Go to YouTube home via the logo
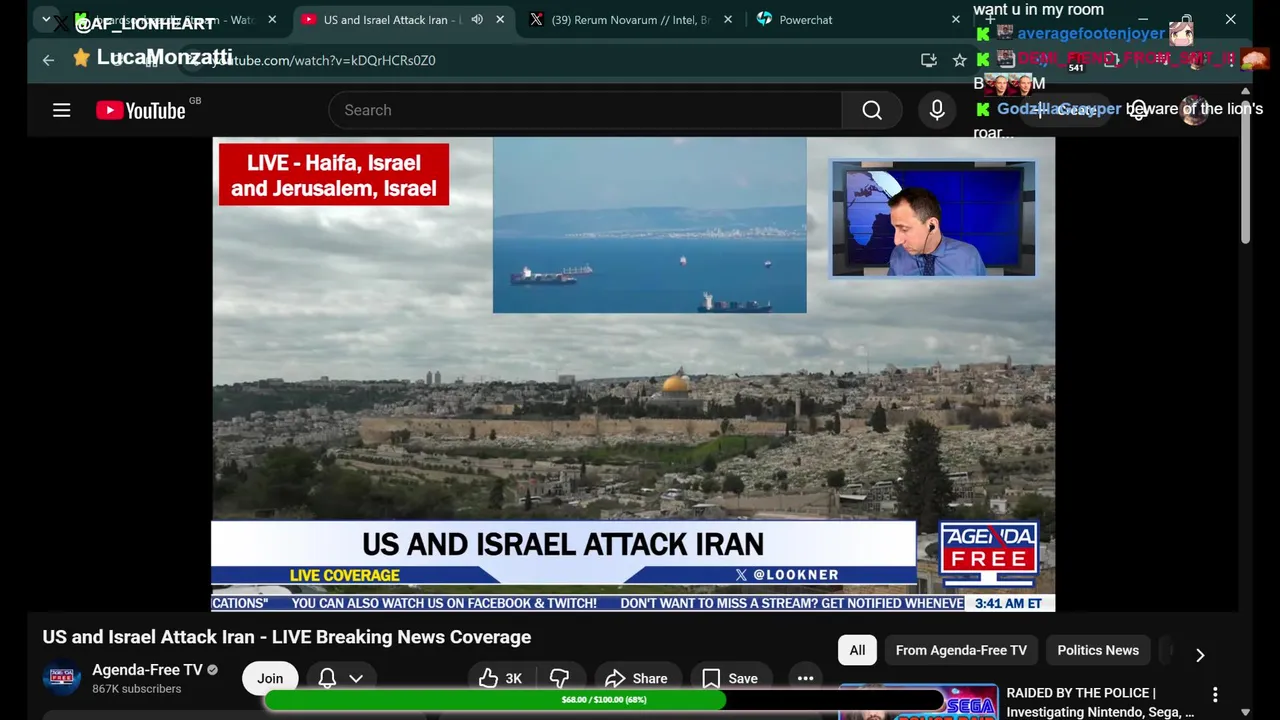The image size is (1280, 720). [x=141, y=110]
